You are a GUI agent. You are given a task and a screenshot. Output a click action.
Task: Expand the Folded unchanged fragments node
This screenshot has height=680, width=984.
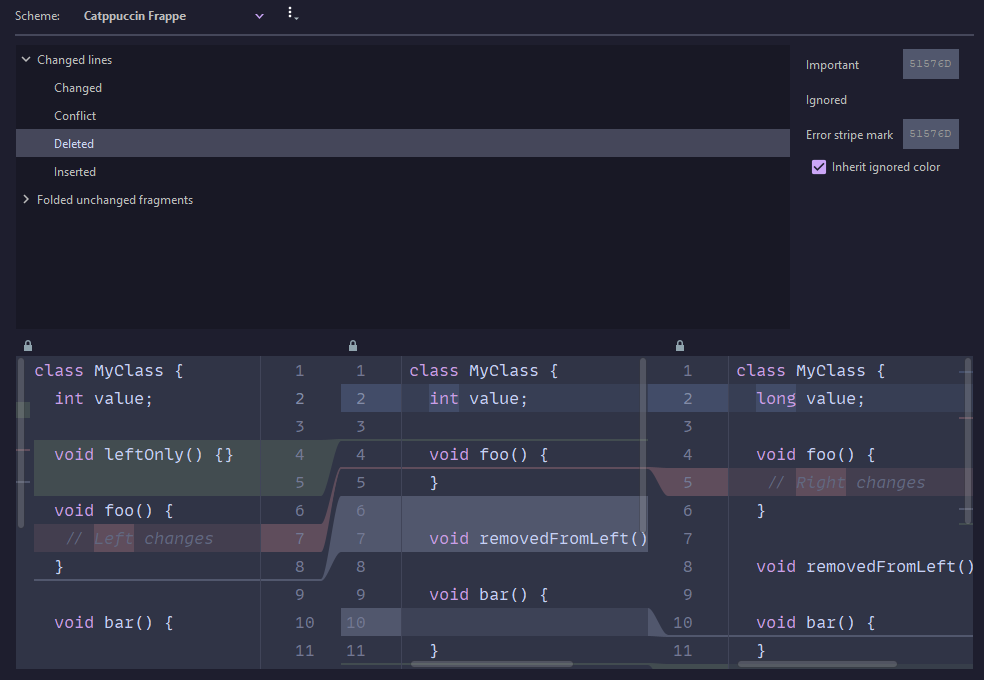tap(25, 199)
